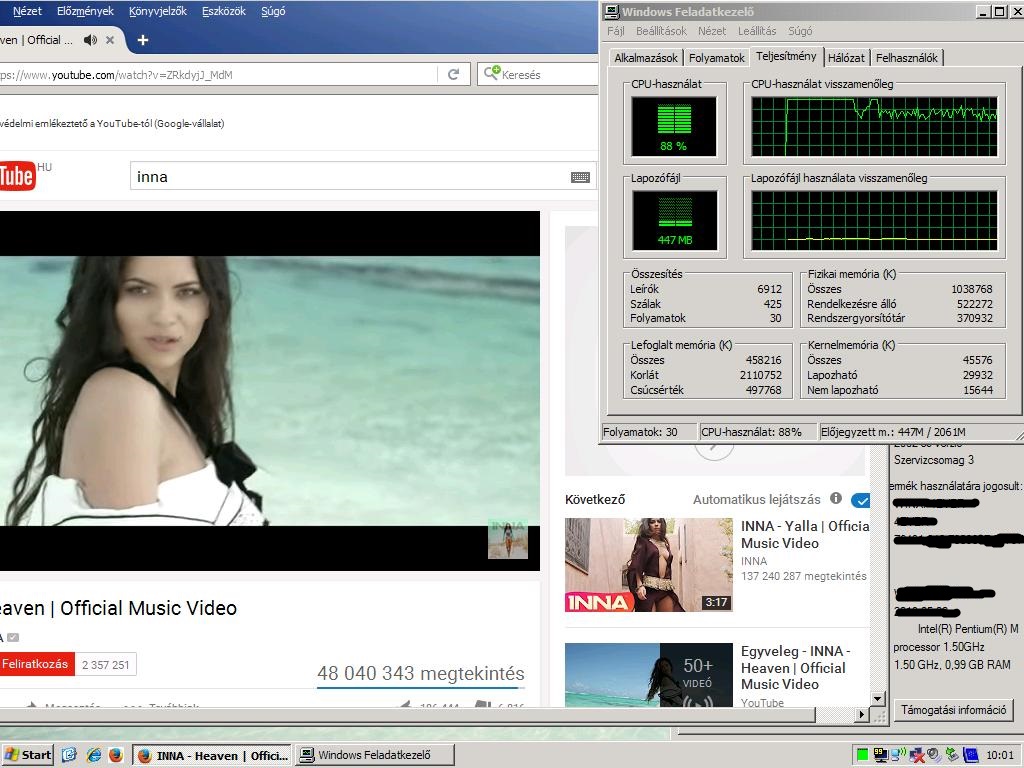
Task: Open Előzmények menu in Firefox
Action: [85, 11]
